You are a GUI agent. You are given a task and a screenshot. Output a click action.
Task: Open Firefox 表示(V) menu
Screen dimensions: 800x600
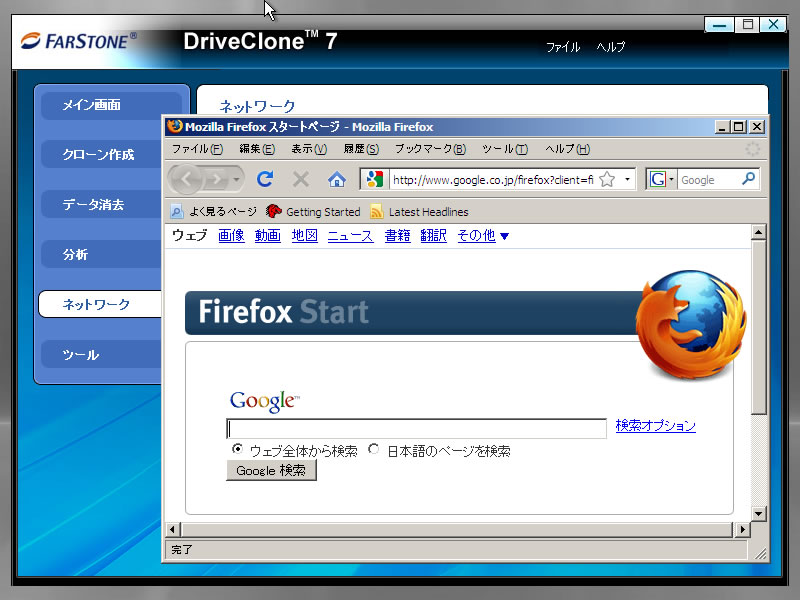309,149
